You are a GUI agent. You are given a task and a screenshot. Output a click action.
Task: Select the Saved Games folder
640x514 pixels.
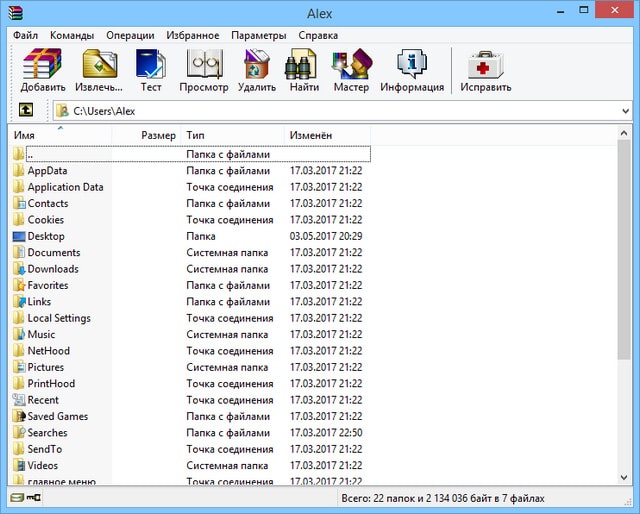[57, 416]
